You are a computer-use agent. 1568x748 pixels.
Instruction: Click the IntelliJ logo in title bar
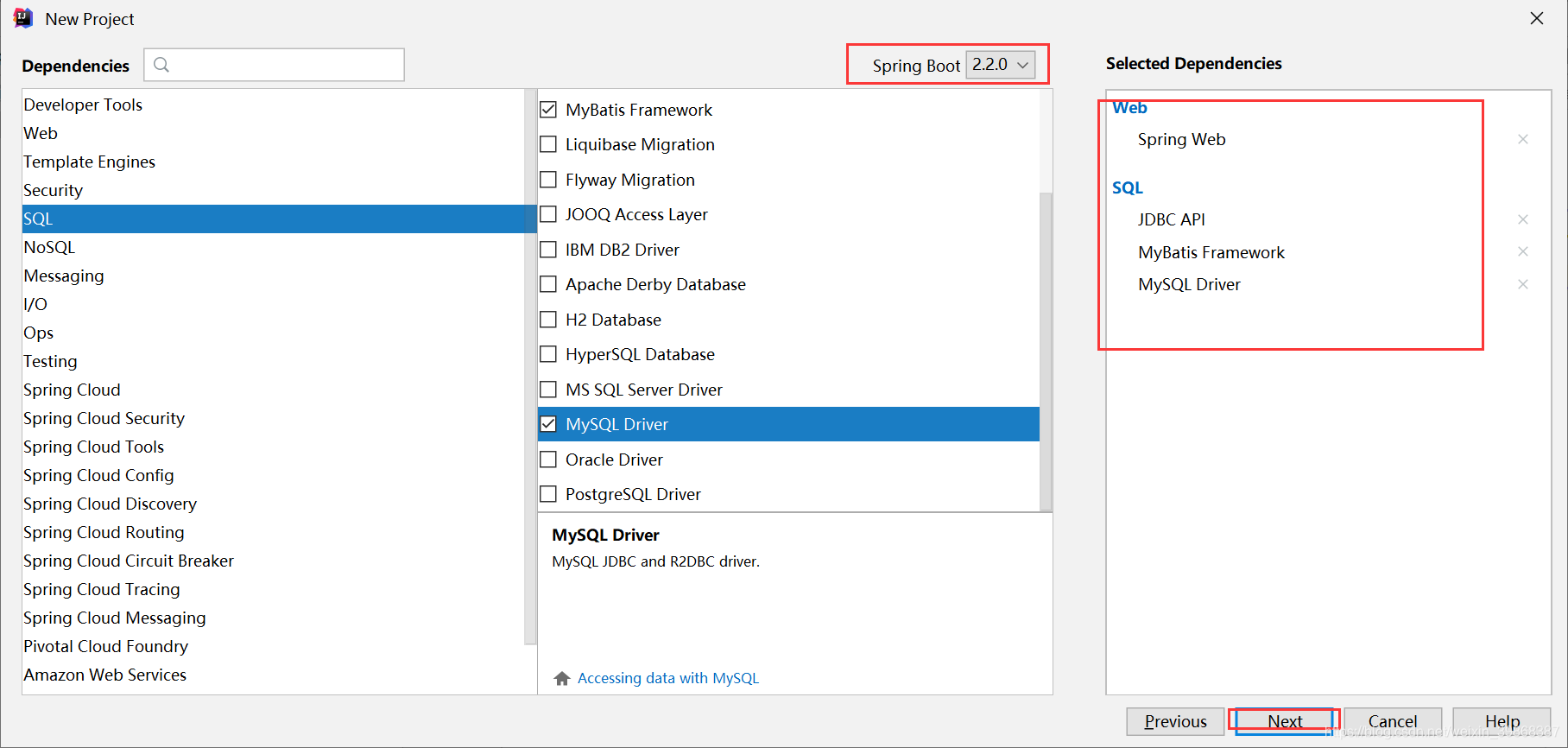pyautogui.click(x=23, y=18)
